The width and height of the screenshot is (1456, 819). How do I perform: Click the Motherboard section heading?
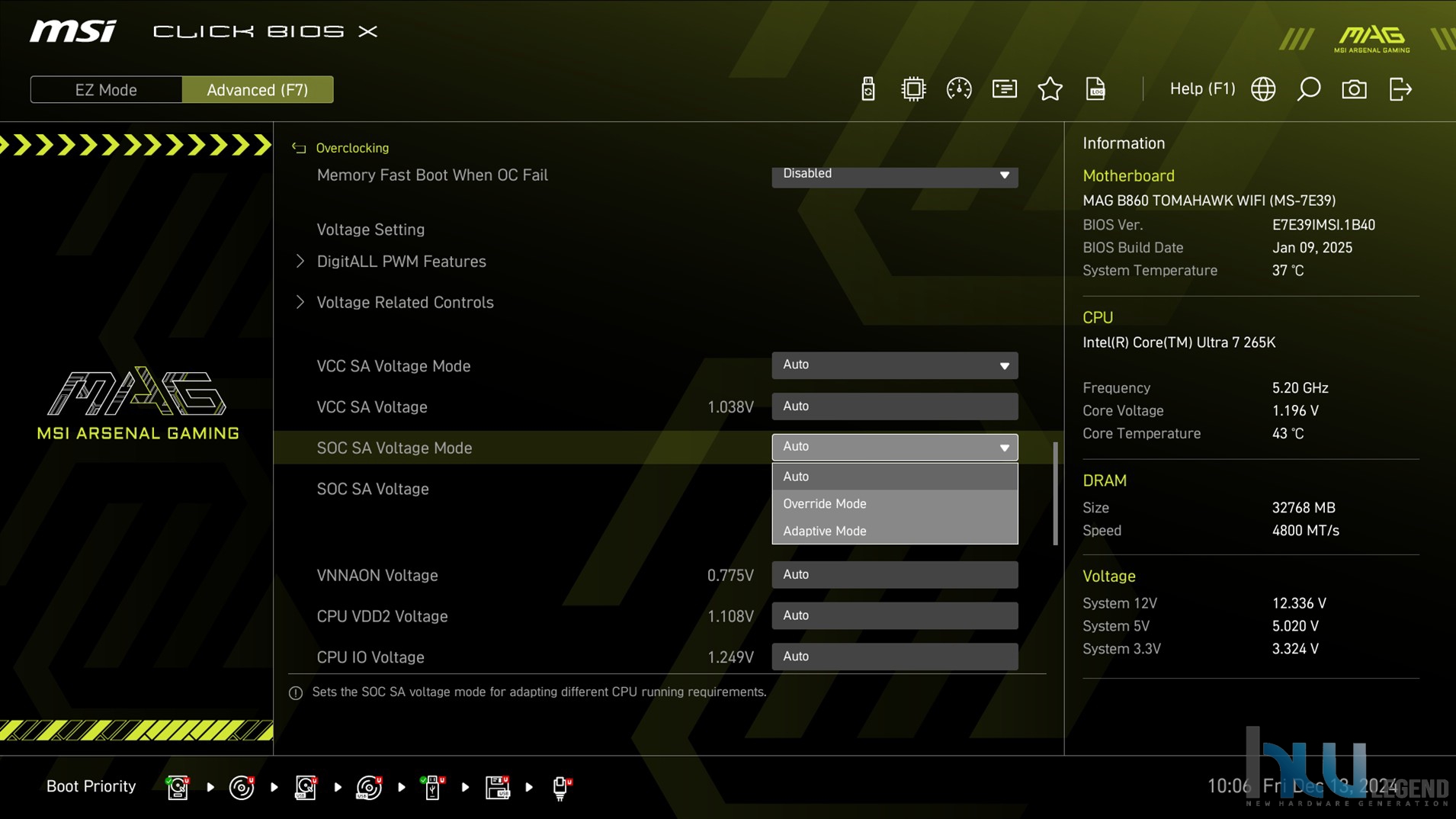1128,176
